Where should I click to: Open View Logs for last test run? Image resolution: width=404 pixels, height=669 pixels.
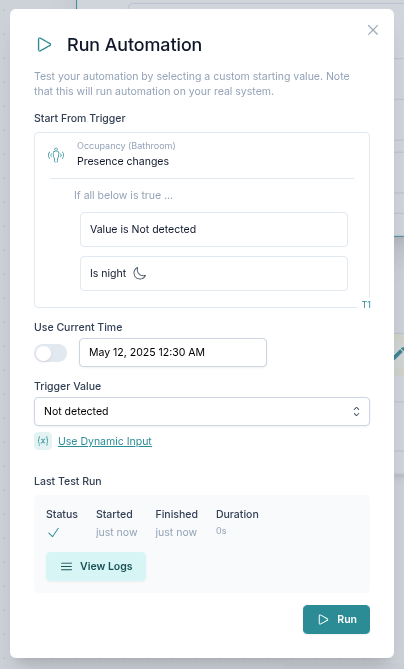pos(96,567)
